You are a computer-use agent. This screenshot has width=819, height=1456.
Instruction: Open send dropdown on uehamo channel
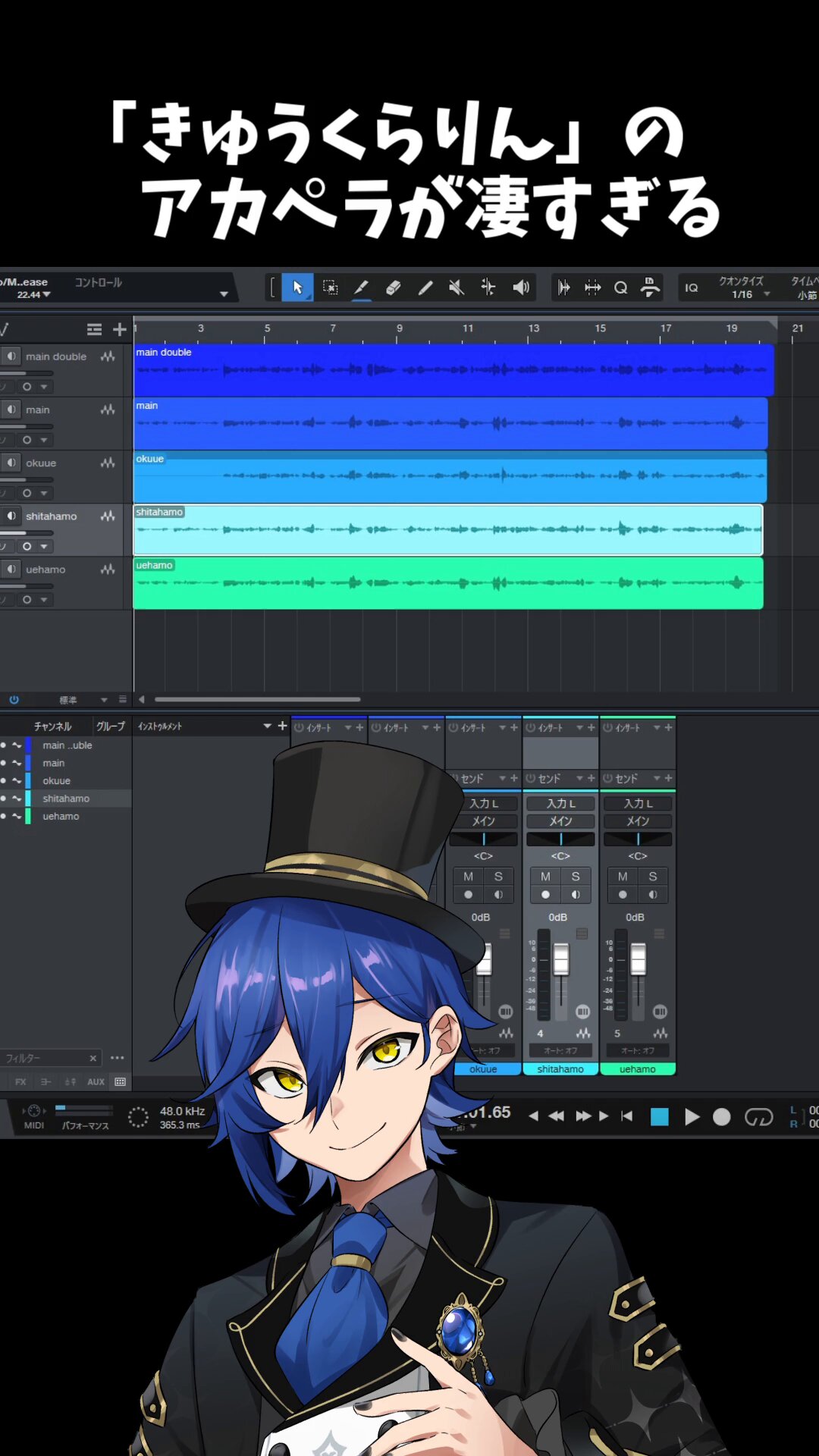coord(657,778)
